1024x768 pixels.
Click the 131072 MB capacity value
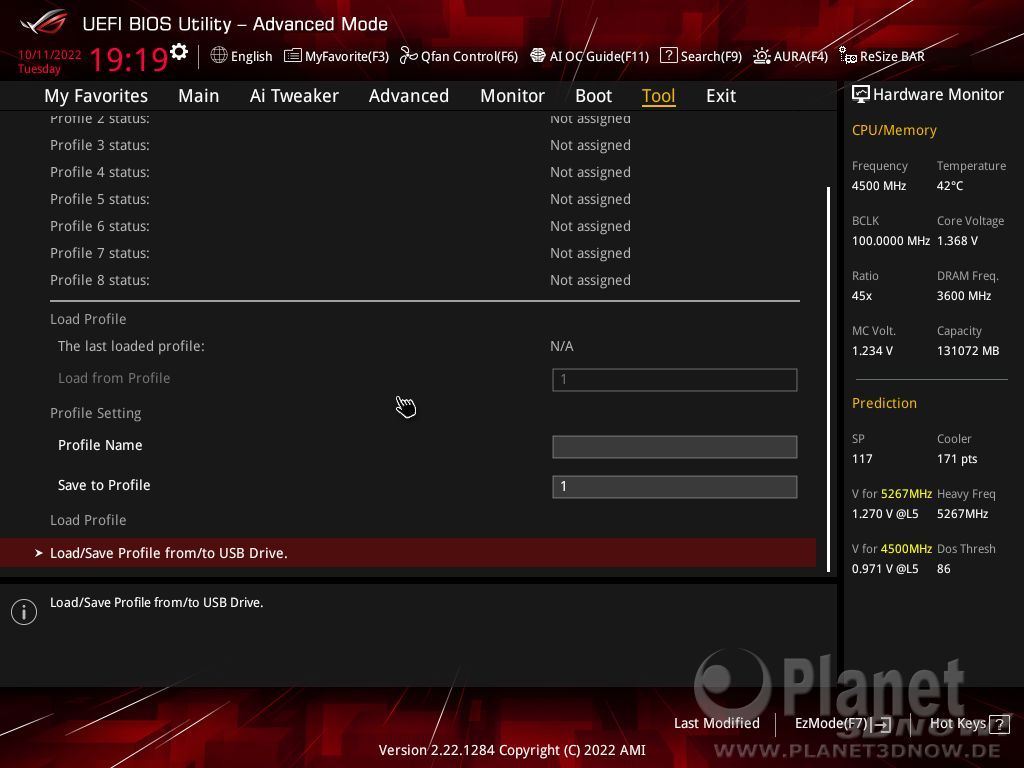968,351
